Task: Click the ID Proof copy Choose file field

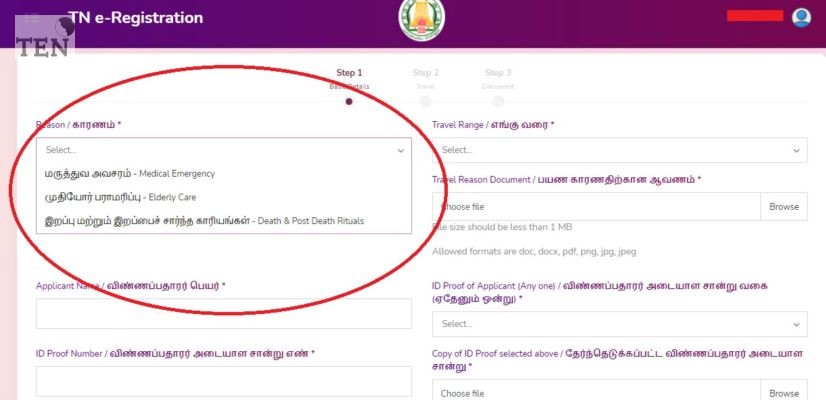Action: click(596, 393)
